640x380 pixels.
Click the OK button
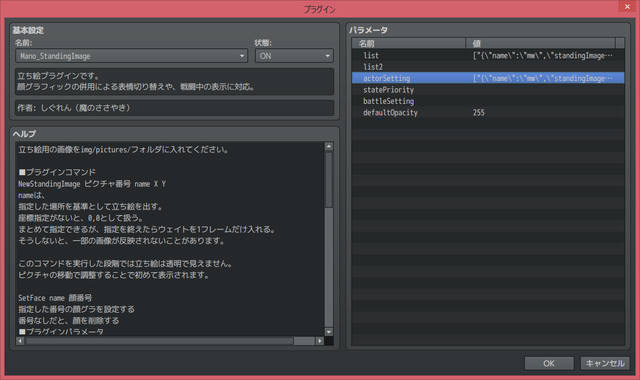[x=549, y=363]
